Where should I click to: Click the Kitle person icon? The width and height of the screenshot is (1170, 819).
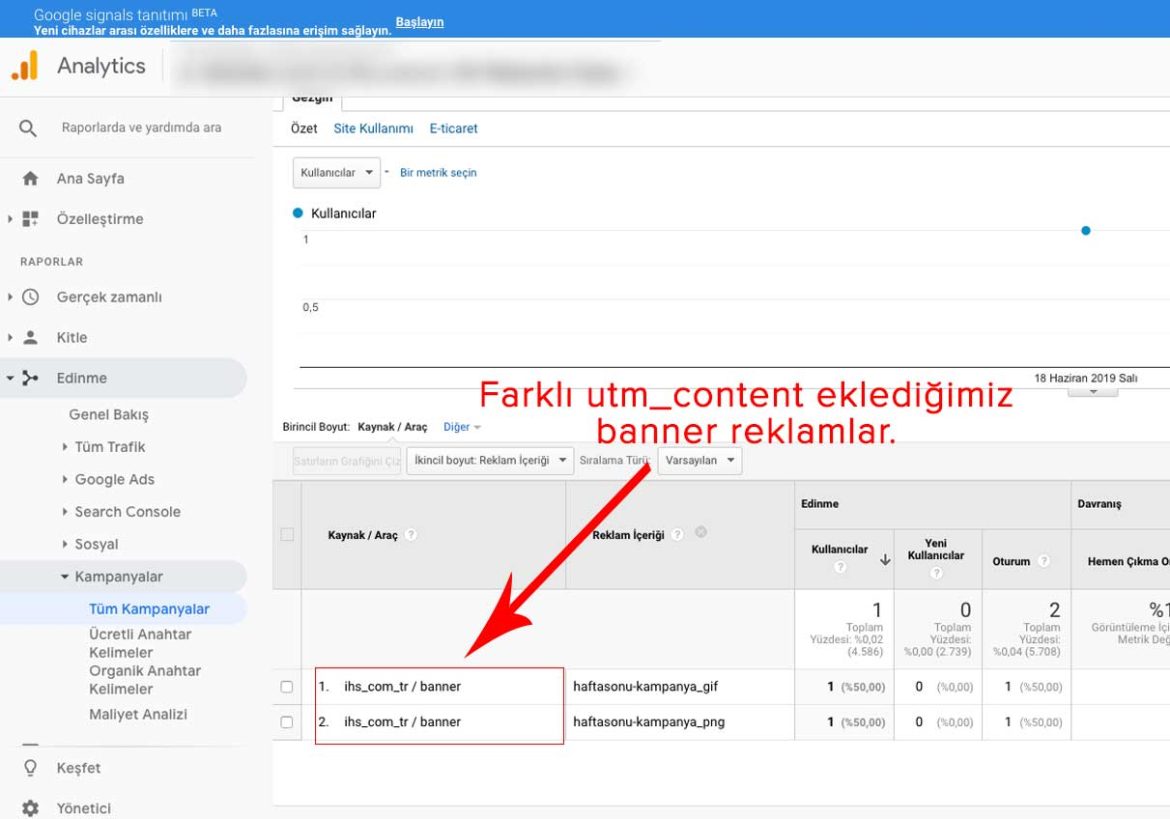(x=30, y=338)
